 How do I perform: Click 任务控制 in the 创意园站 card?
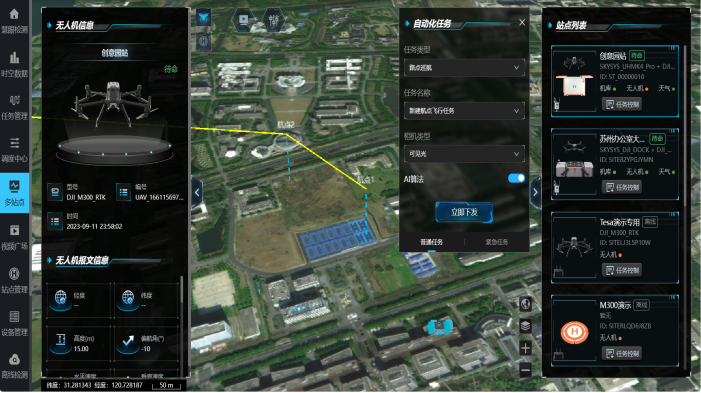(x=622, y=105)
